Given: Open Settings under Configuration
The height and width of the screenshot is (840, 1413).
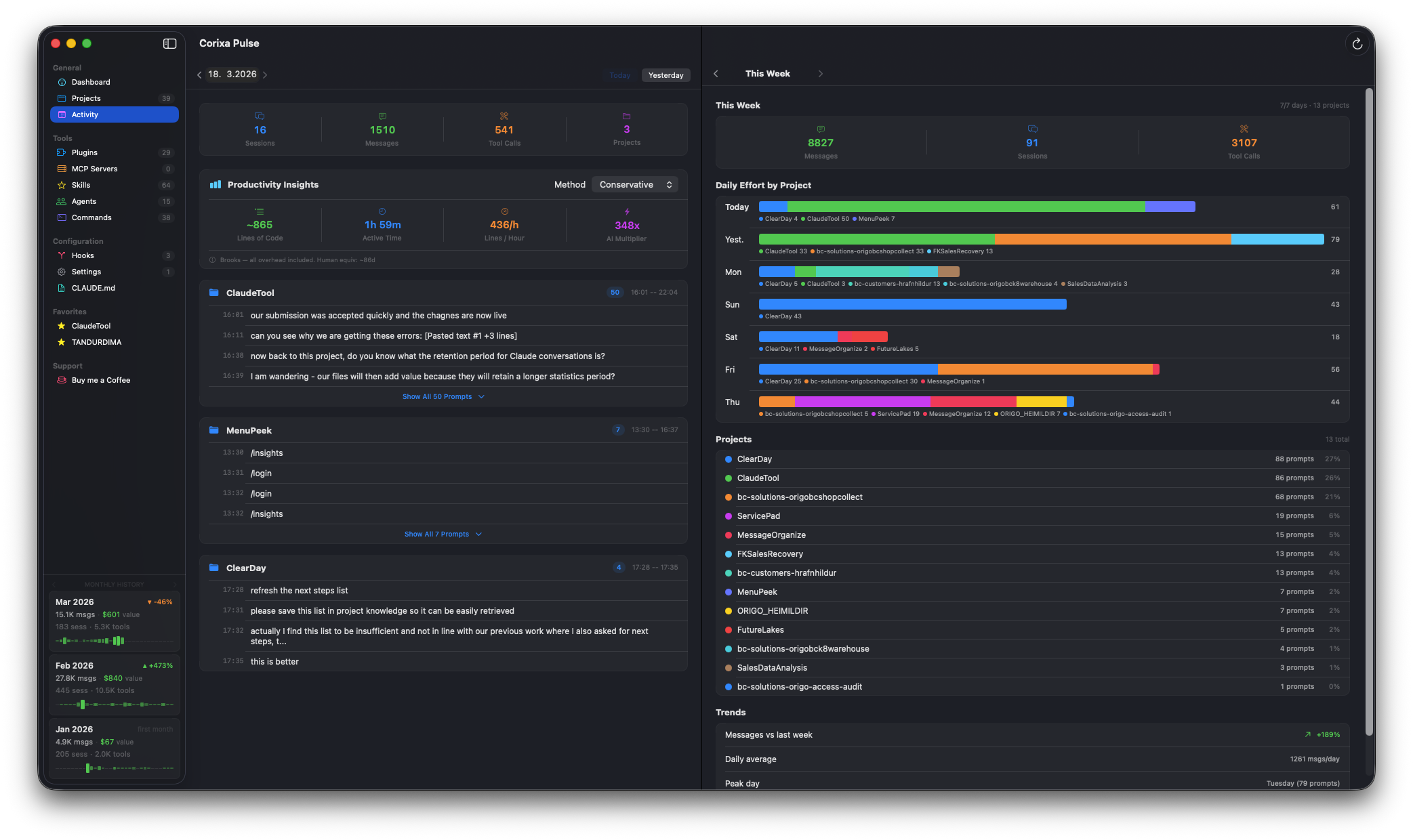Looking at the screenshot, I should point(87,272).
